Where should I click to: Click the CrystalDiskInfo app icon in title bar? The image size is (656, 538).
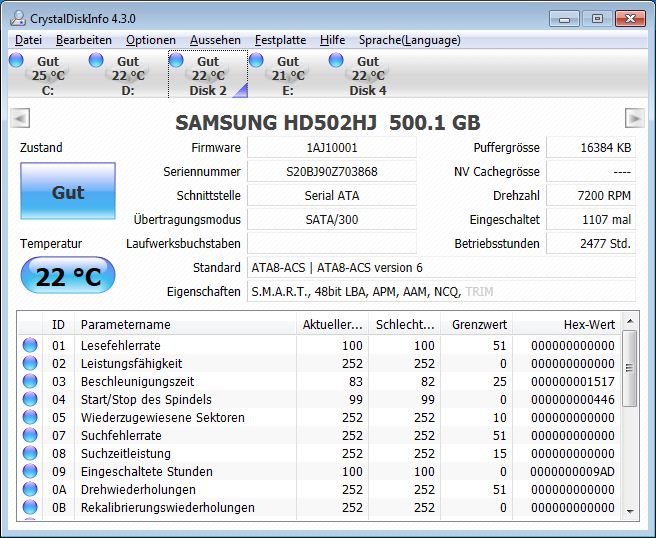(18, 18)
